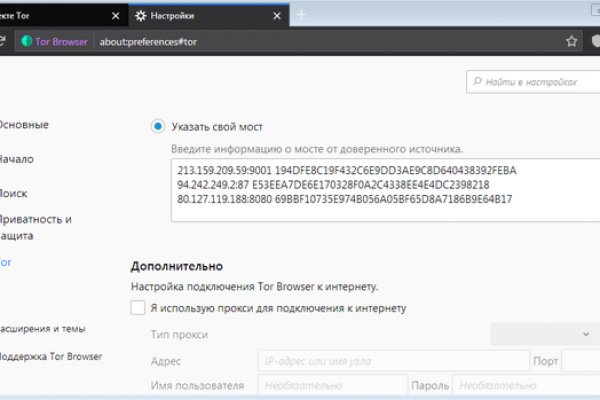Bookmark this page with star icon
The height and width of the screenshot is (400, 600).
coord(572,42)
